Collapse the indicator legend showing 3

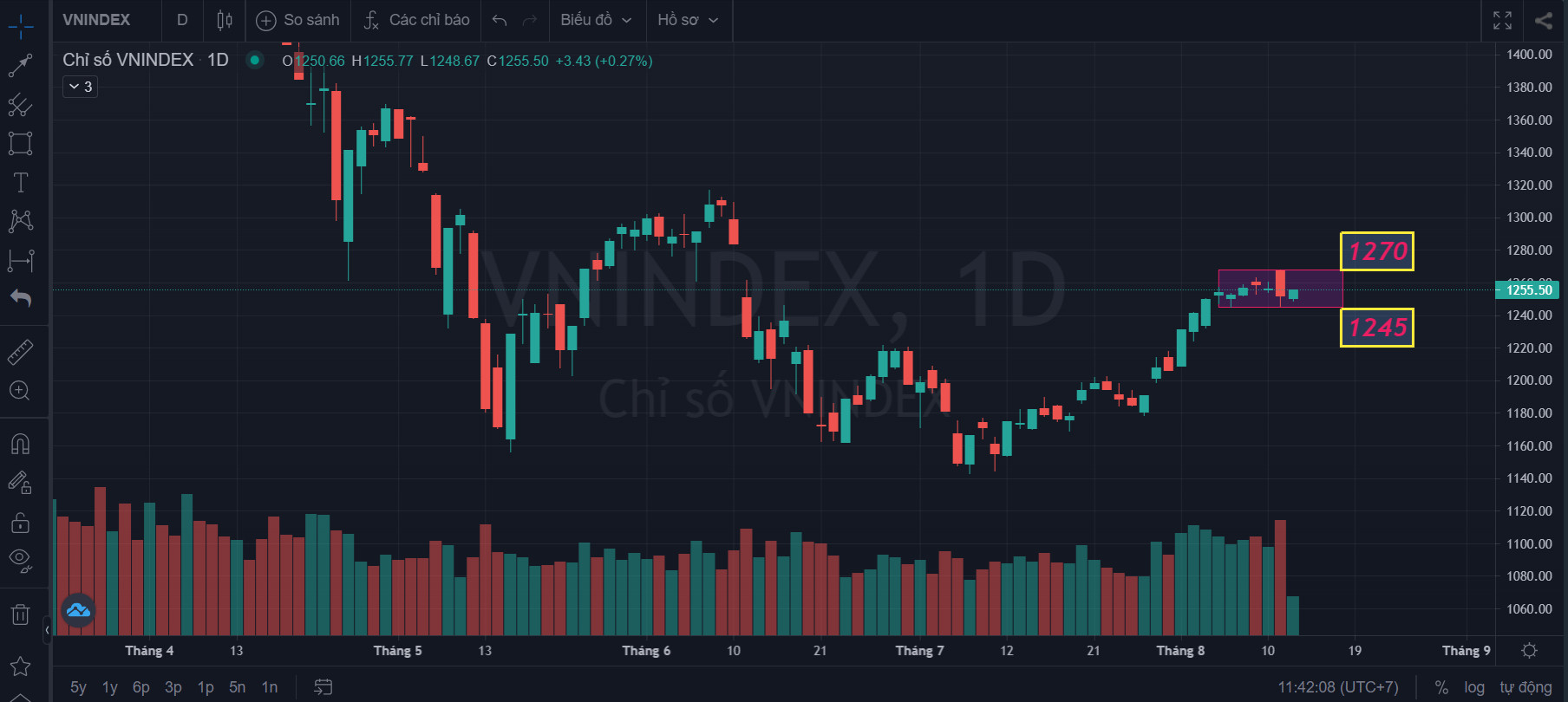80,87
